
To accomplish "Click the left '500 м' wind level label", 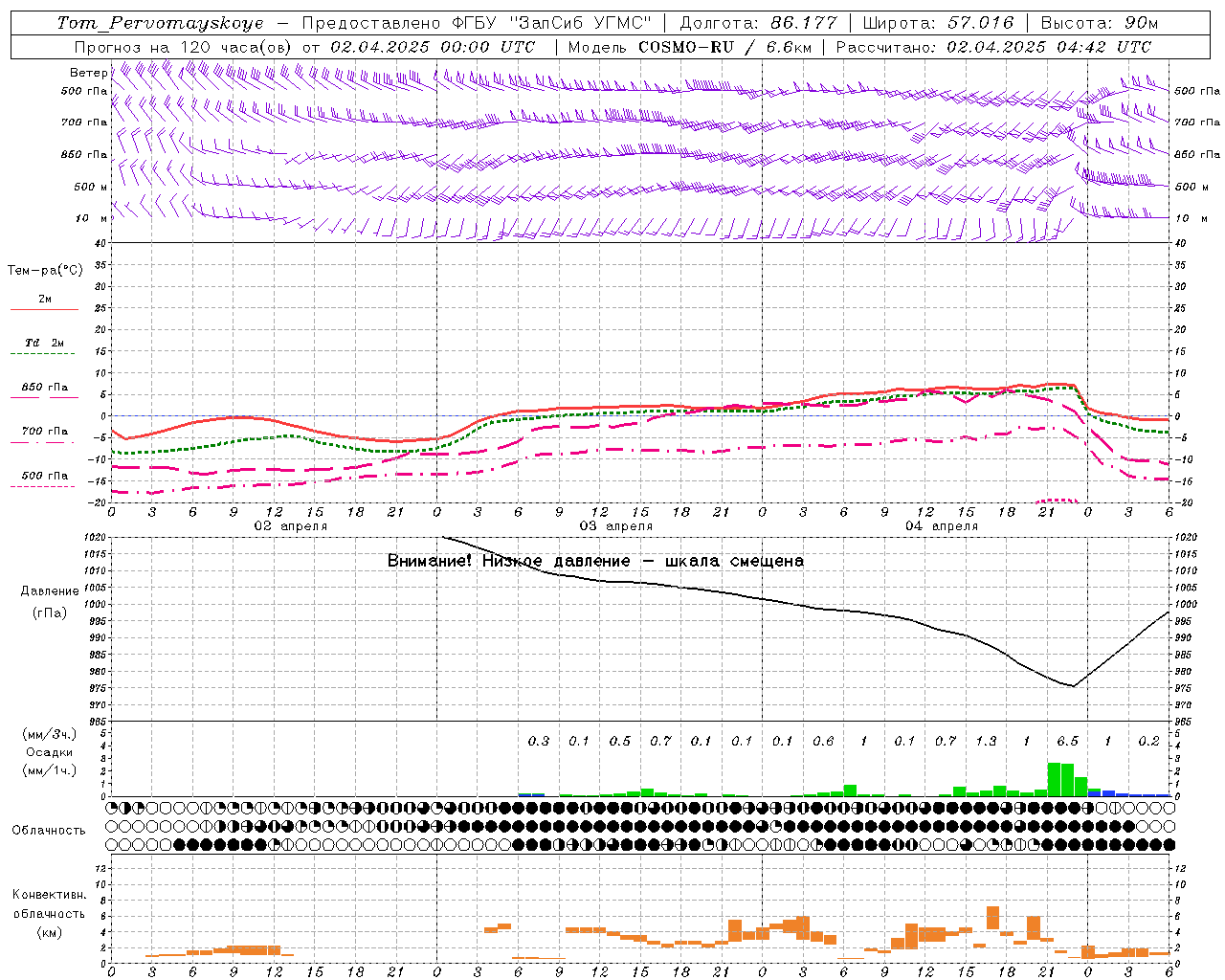I will coord(91,187).
